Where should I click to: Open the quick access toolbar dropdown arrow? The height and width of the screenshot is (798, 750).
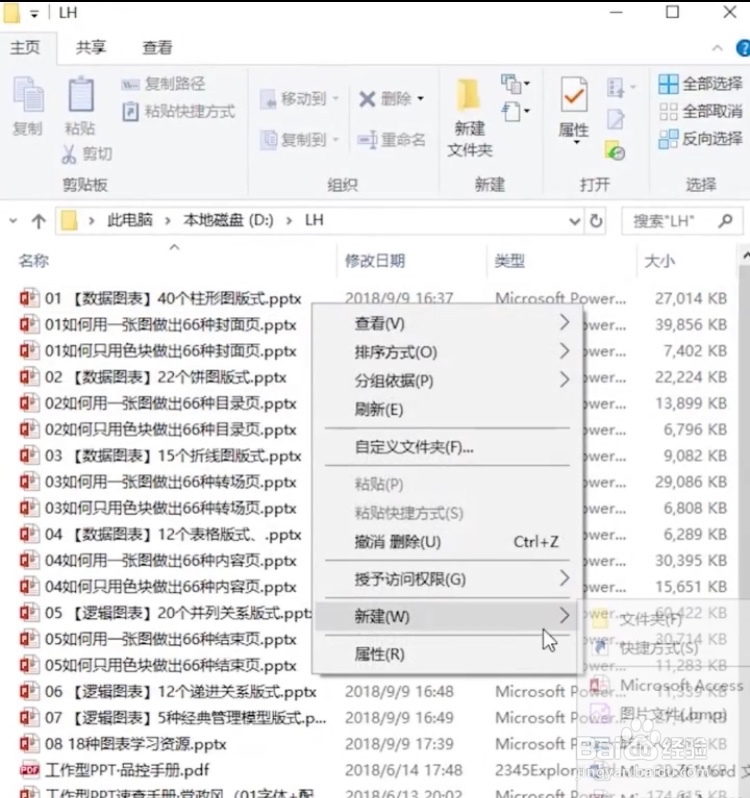[34, 14]
